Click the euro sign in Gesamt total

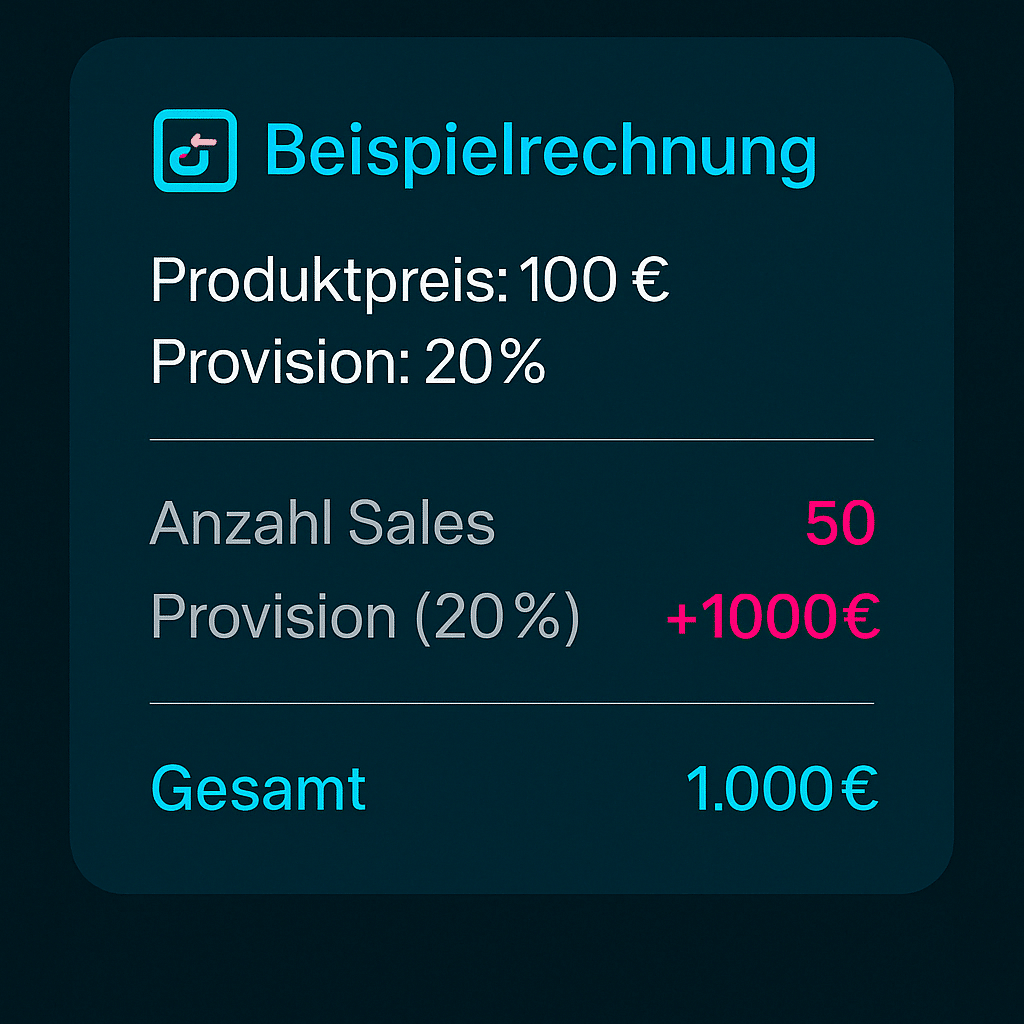coord(859,789)
